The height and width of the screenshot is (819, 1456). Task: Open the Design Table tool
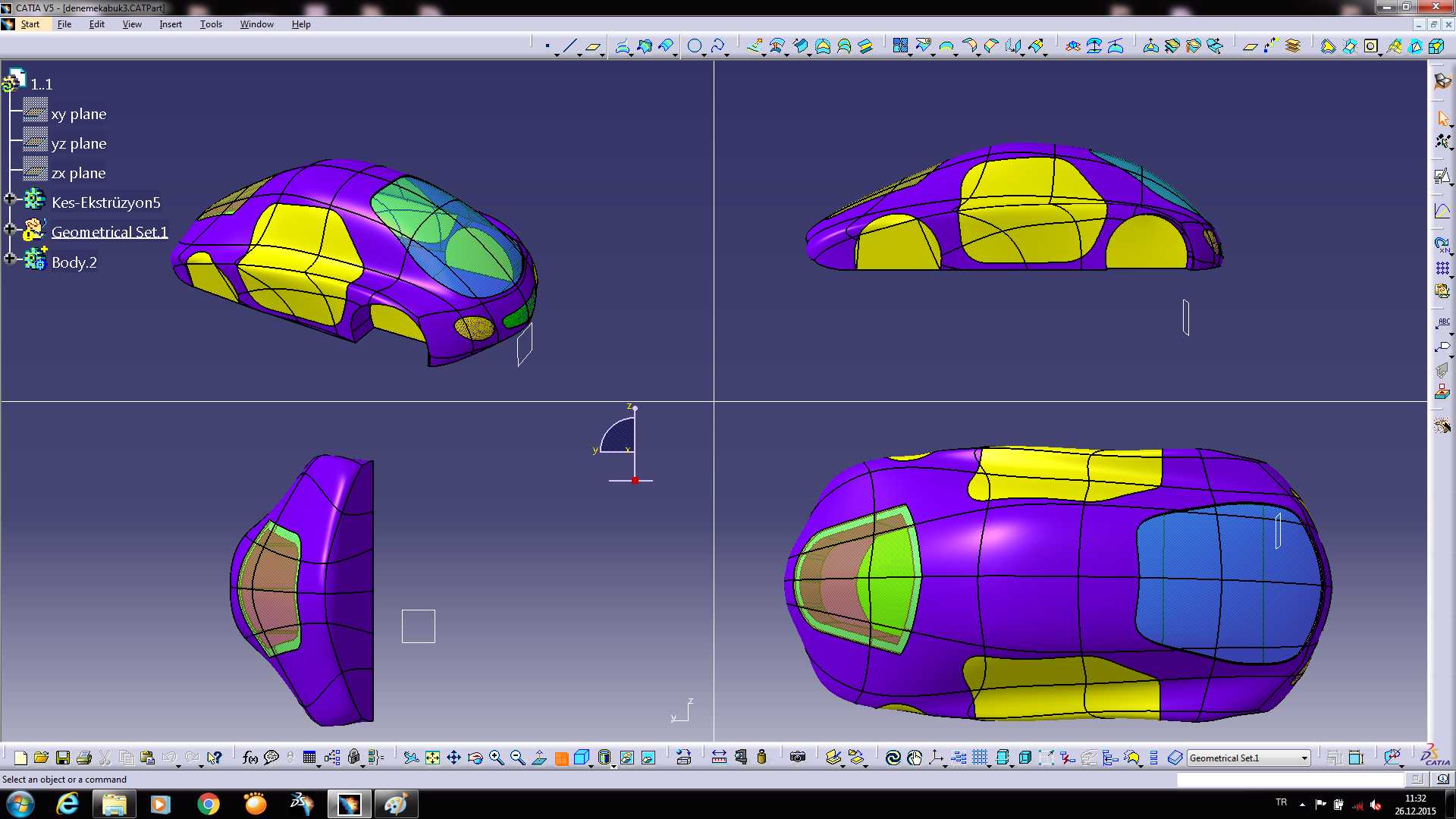tap(309, 758)
